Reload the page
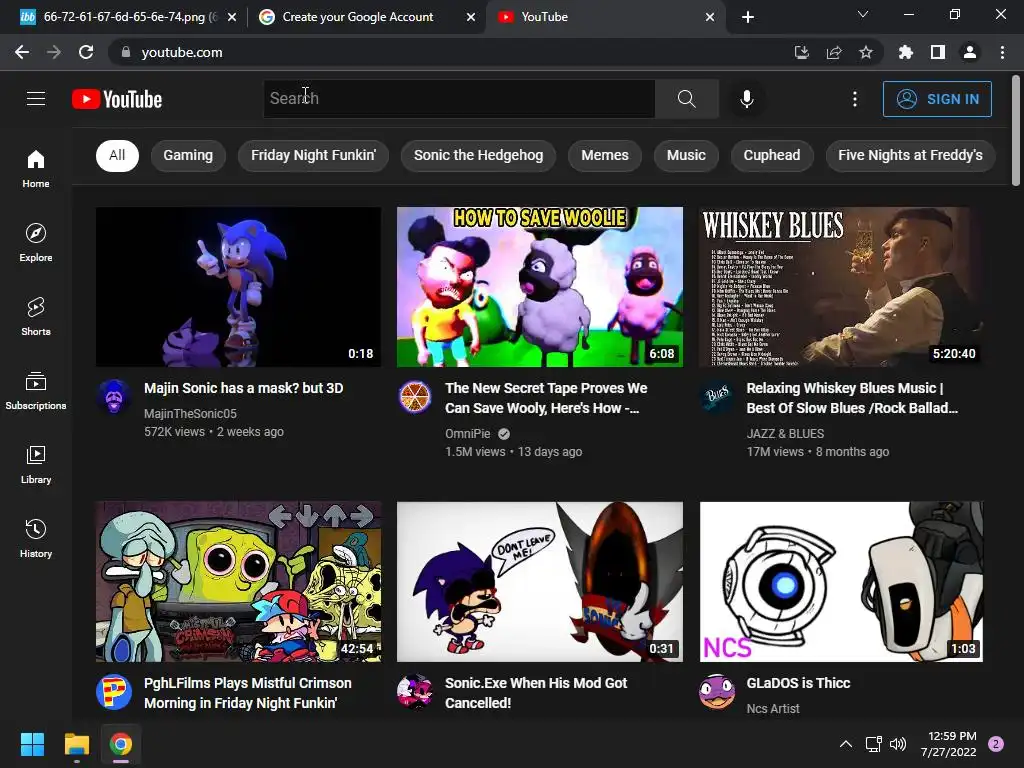The width and height of the screenshot is (1024, 768). (x=86, y=52)
